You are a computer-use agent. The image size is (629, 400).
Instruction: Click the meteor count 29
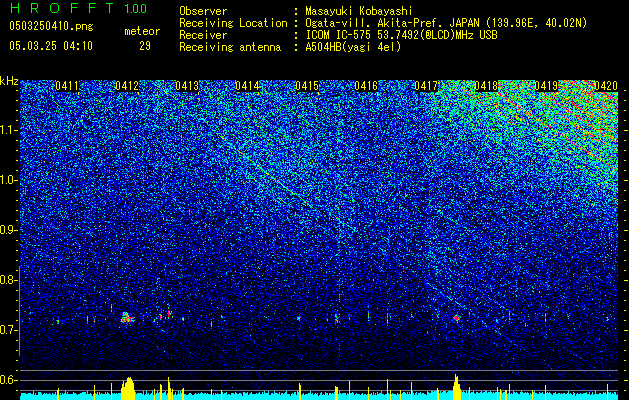tap(145, 46)
